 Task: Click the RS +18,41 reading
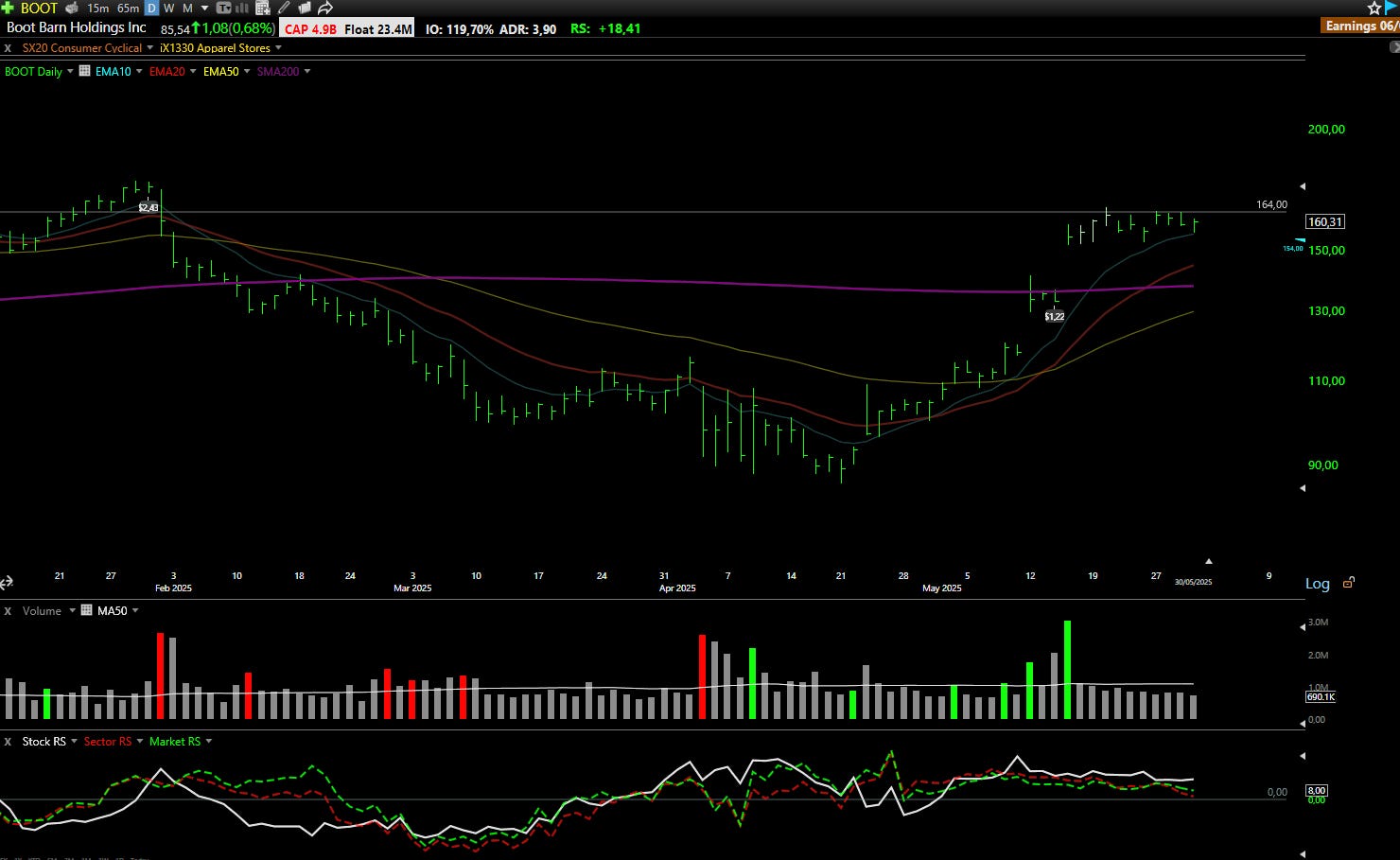coord(605,28)
